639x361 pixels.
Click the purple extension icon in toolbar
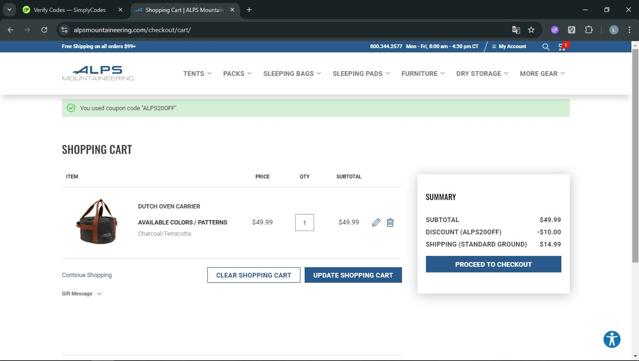554,30
